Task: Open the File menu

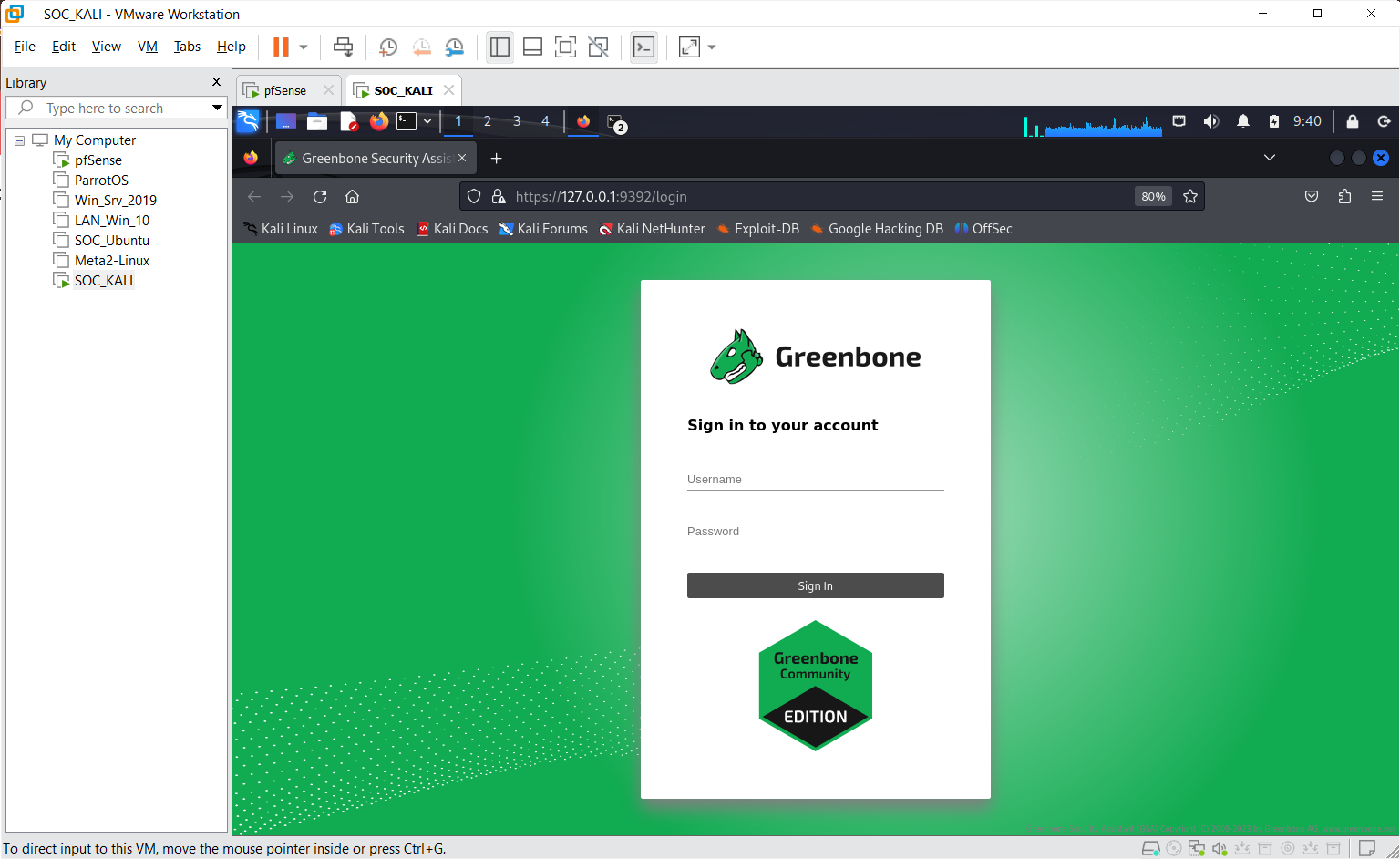Action: pos(25,47)
